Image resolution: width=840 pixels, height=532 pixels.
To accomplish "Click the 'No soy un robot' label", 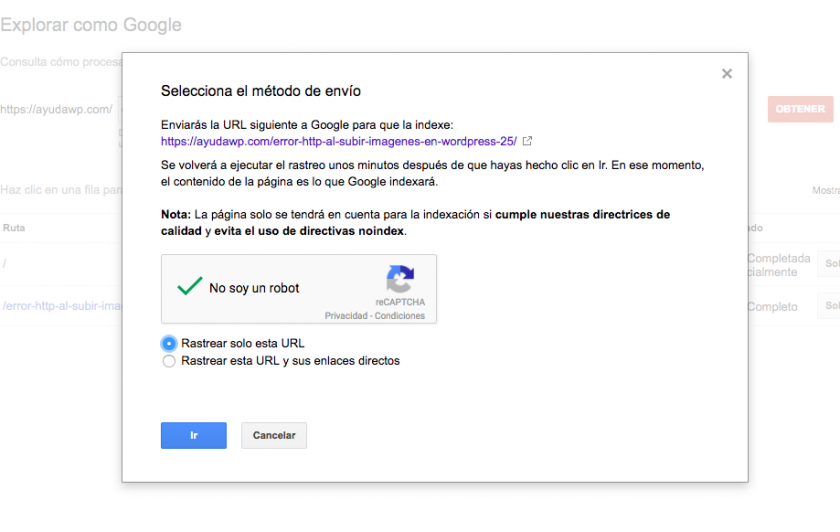I will coord(254,288).
